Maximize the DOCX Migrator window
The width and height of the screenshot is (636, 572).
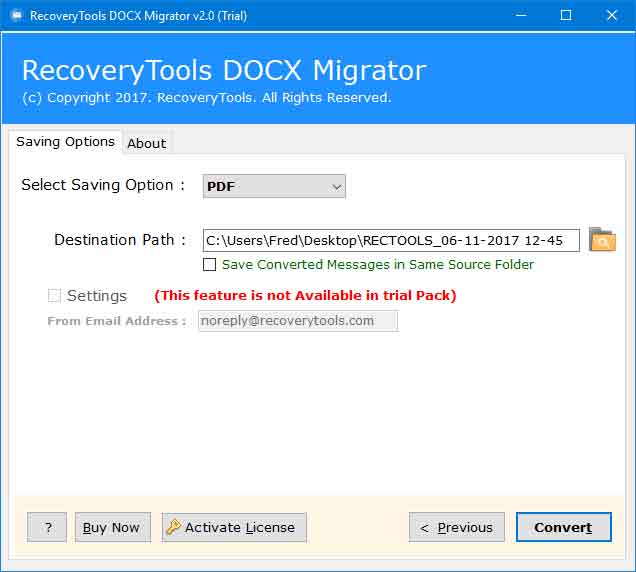566,15
